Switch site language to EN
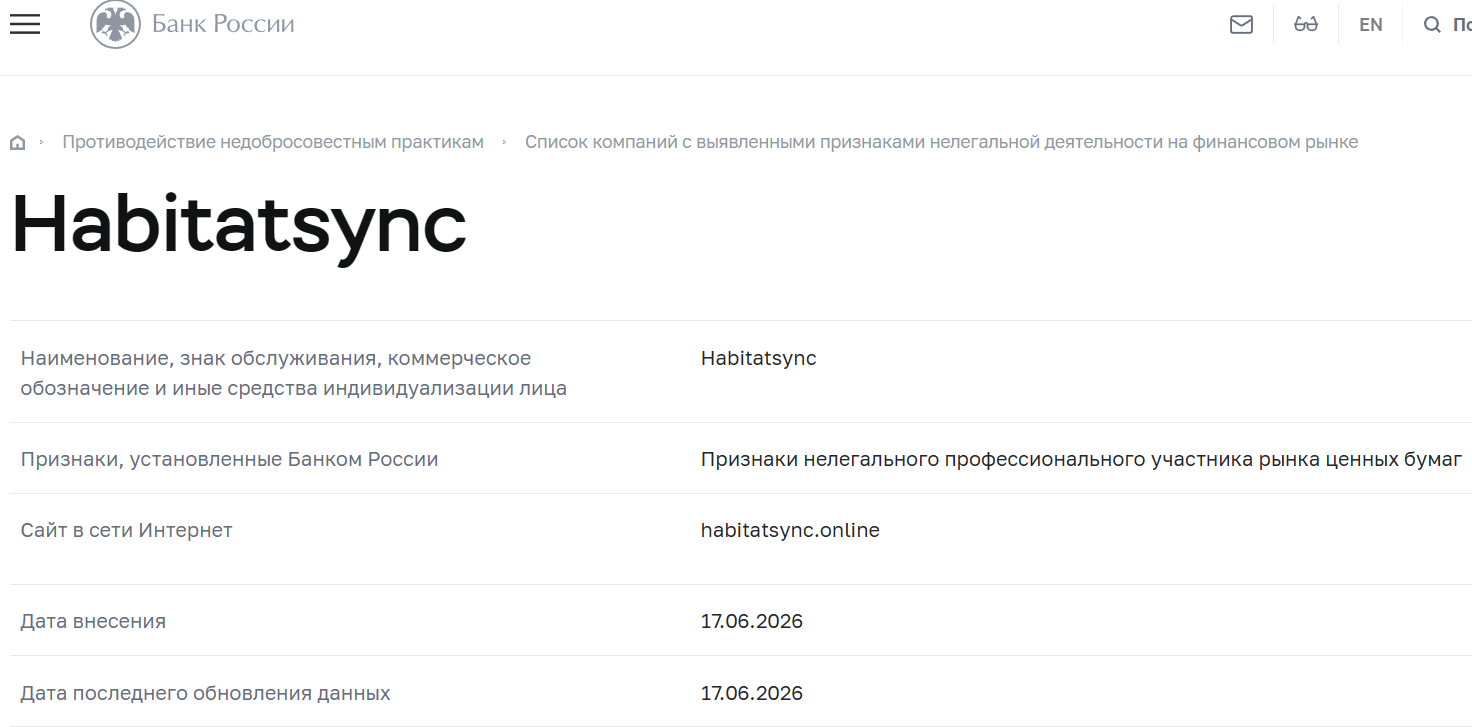 tap(1370, 25)
